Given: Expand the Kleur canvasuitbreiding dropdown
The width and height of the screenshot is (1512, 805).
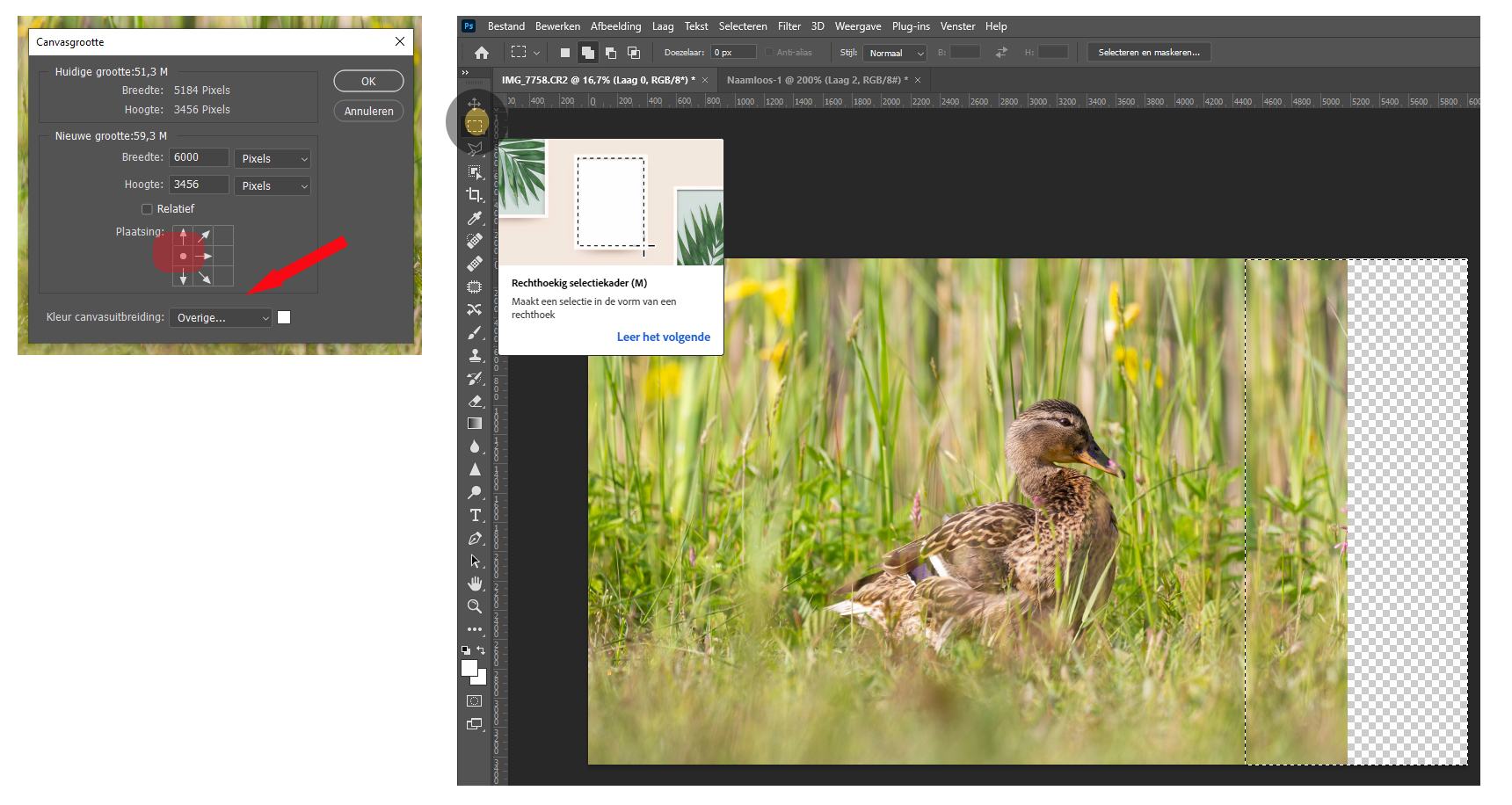Looking at the screenshot, I should click(221, 318).
